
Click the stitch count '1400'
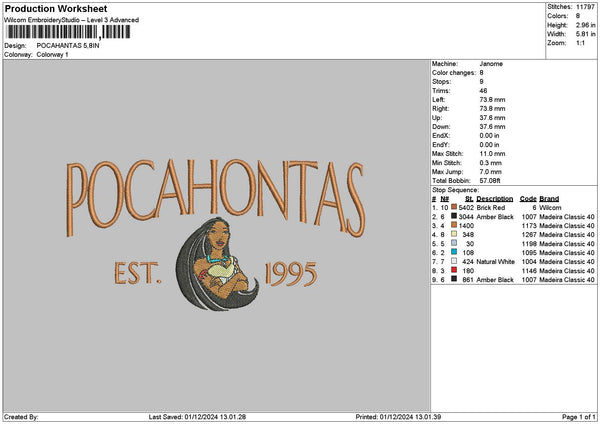tap(466, 225)
